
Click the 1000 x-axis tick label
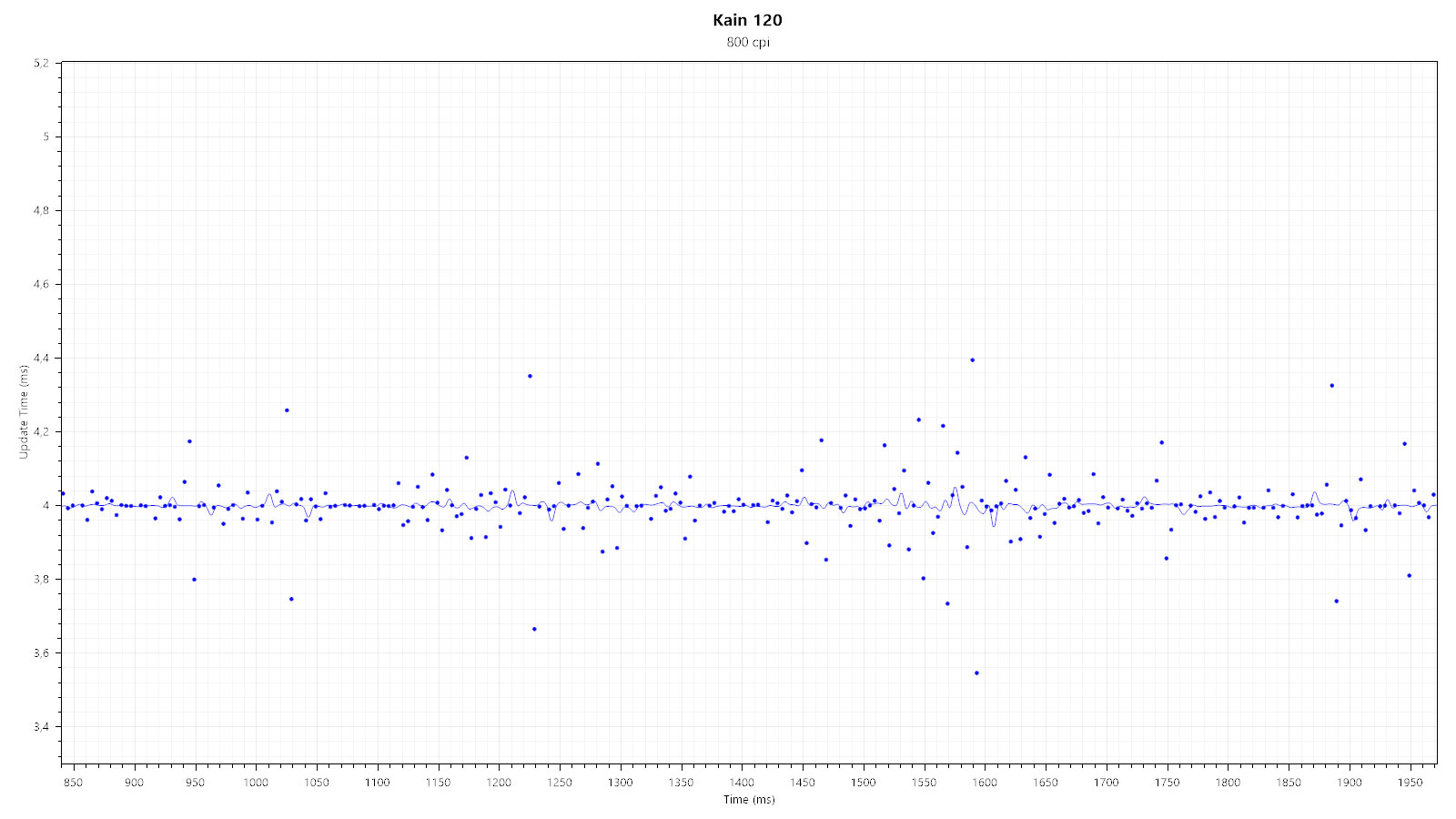click(256, 783)
